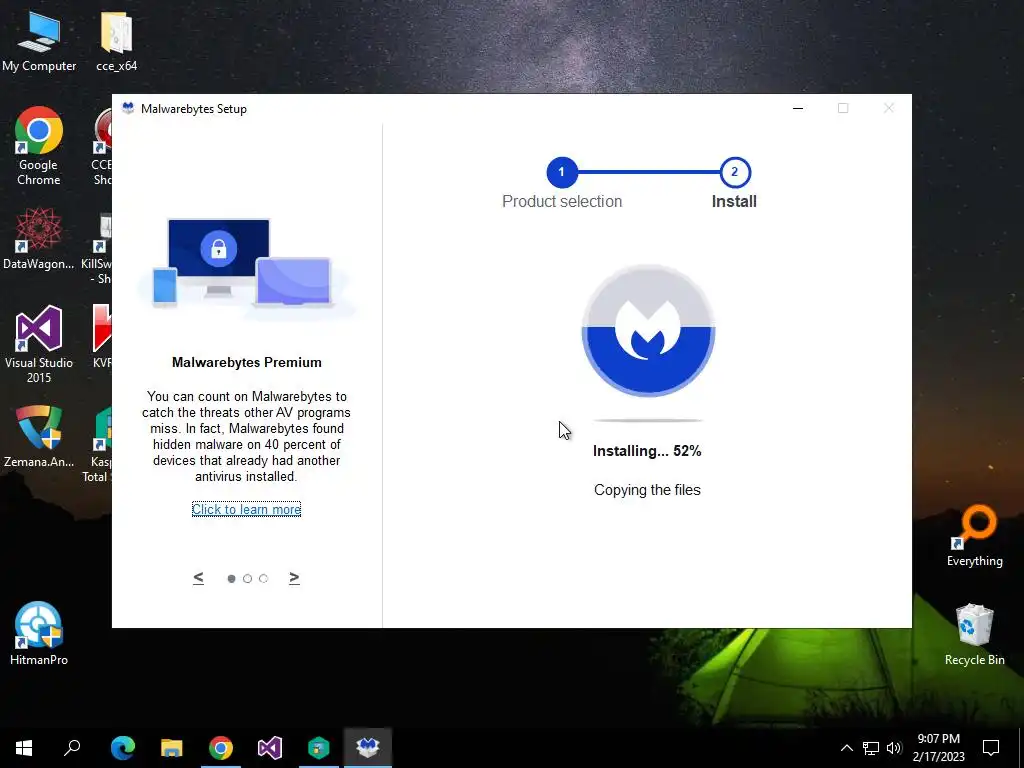Viewport: 1024px width, 768px height.
Task: Open the Everything search desktop shortcut
Action: point(974,536)
